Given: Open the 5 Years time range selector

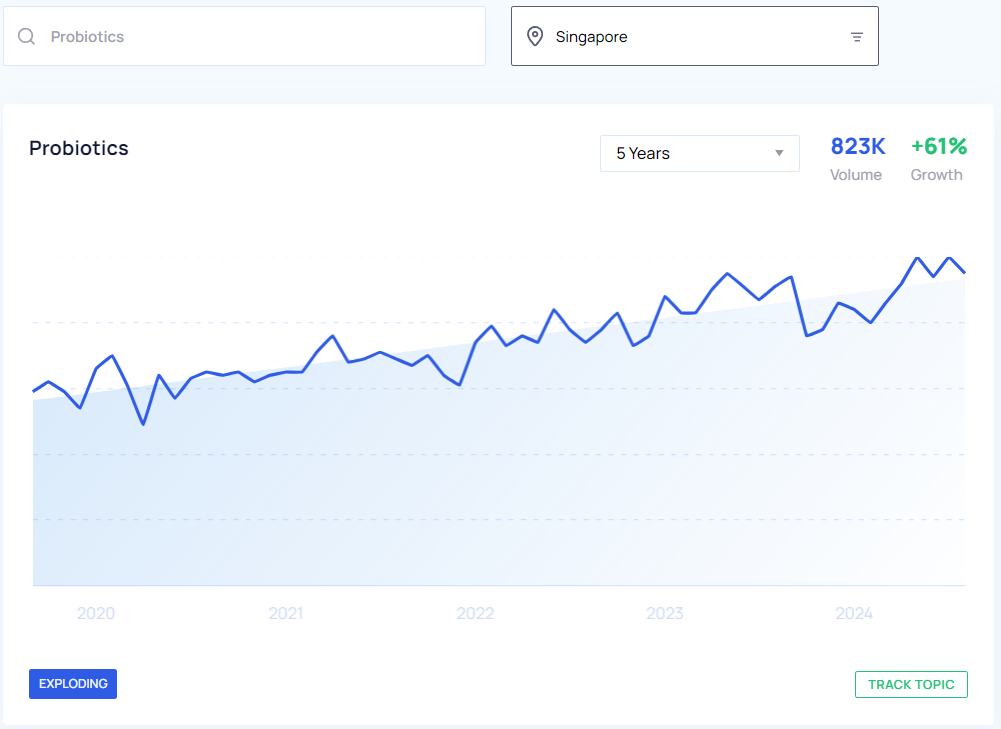Looking at the screenshot, I should 698,154.
